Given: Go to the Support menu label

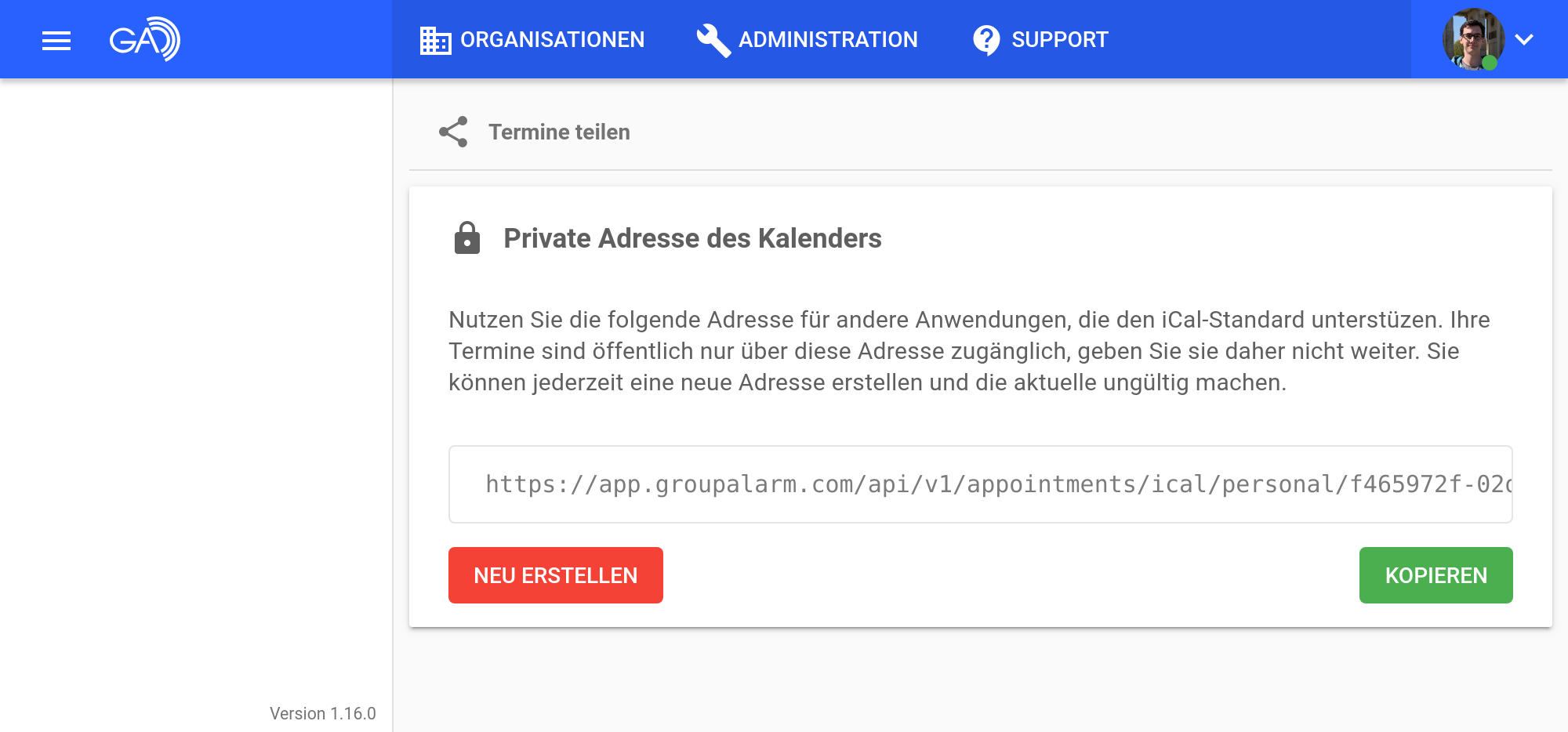Looking at the screenshot, I should click(1060, 40).
